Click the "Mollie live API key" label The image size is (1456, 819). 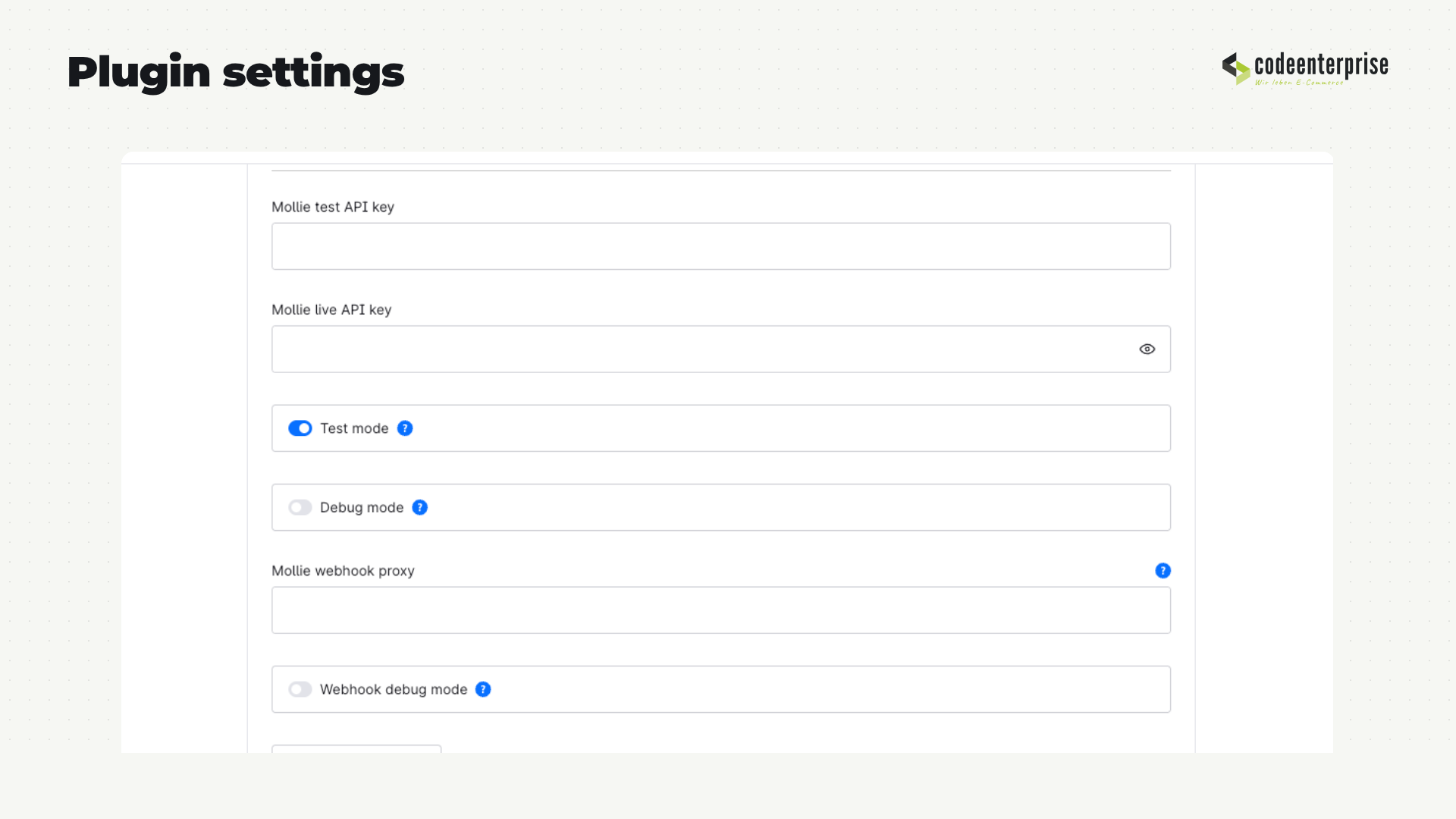331,309
